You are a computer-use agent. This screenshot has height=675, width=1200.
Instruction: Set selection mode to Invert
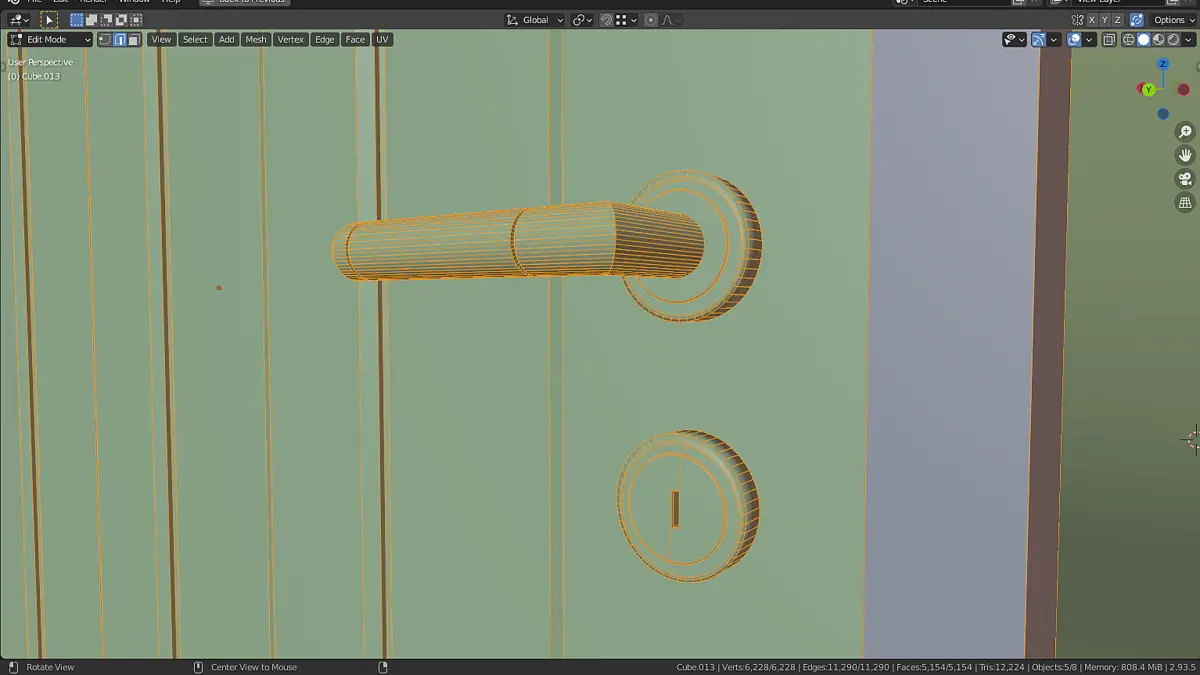[x=121, y=20]
